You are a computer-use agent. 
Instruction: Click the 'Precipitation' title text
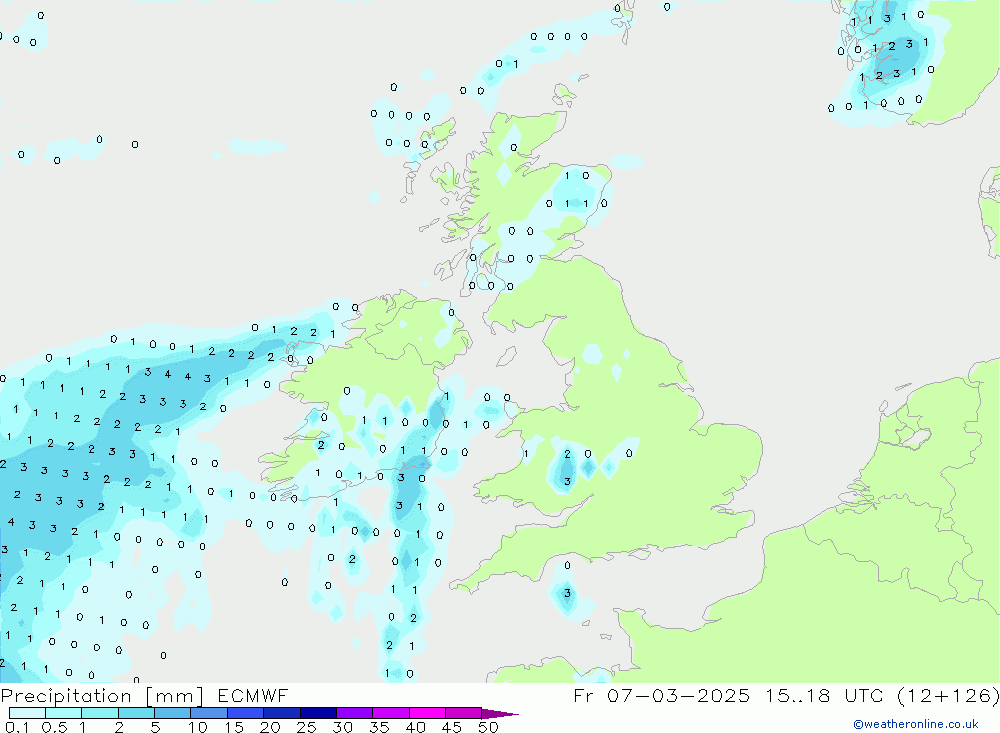tap(66, 696)
